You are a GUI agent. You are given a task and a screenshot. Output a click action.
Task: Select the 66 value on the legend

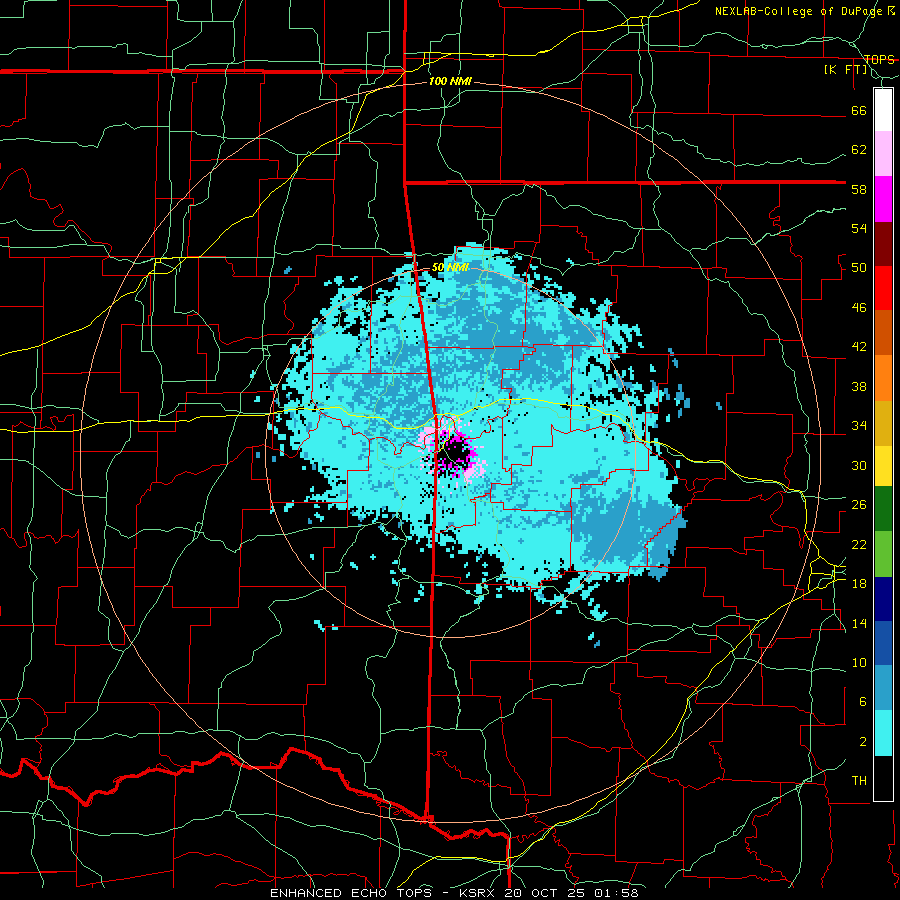(x=859, y=110)
